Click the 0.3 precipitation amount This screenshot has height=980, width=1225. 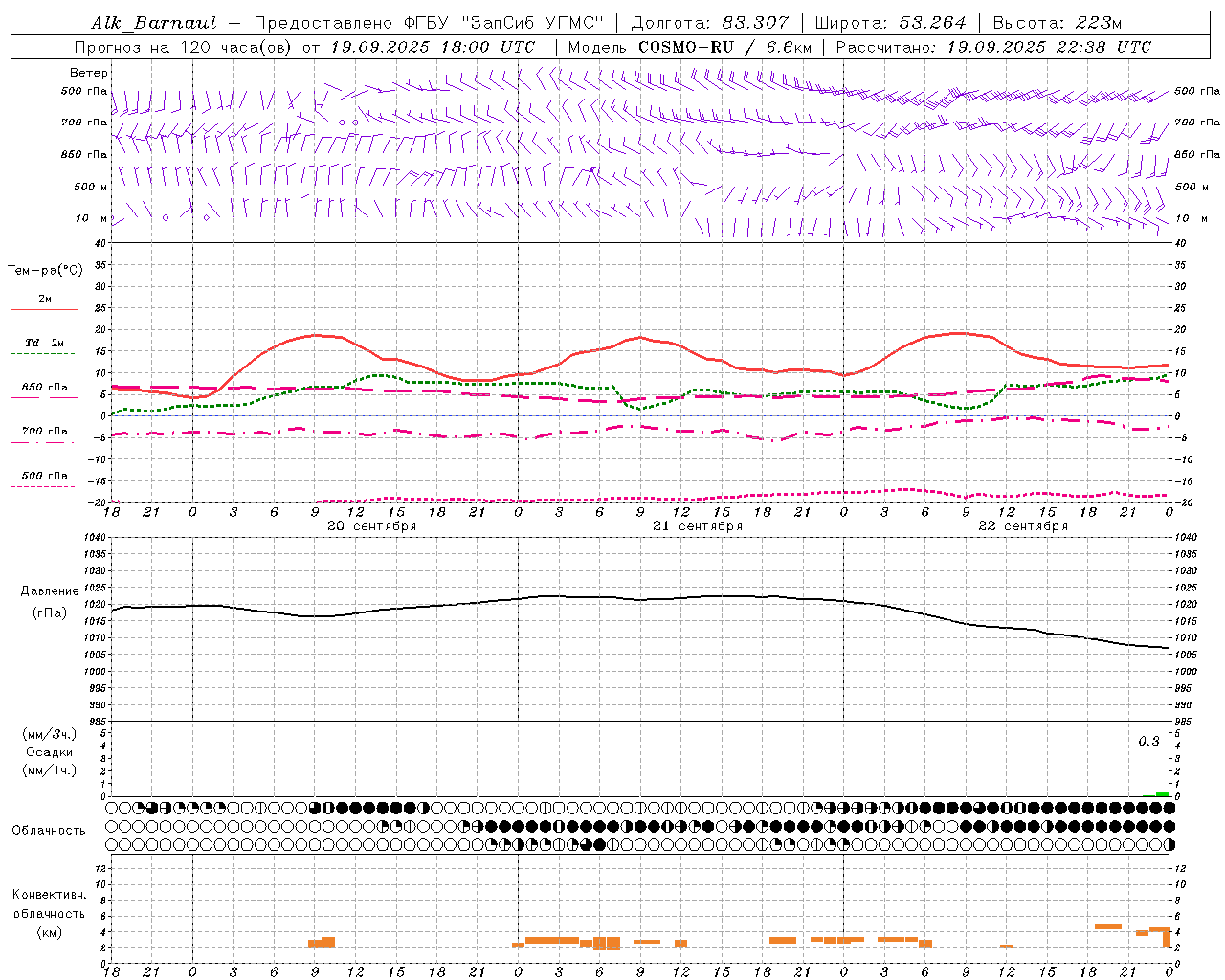tap(1148, 741)
